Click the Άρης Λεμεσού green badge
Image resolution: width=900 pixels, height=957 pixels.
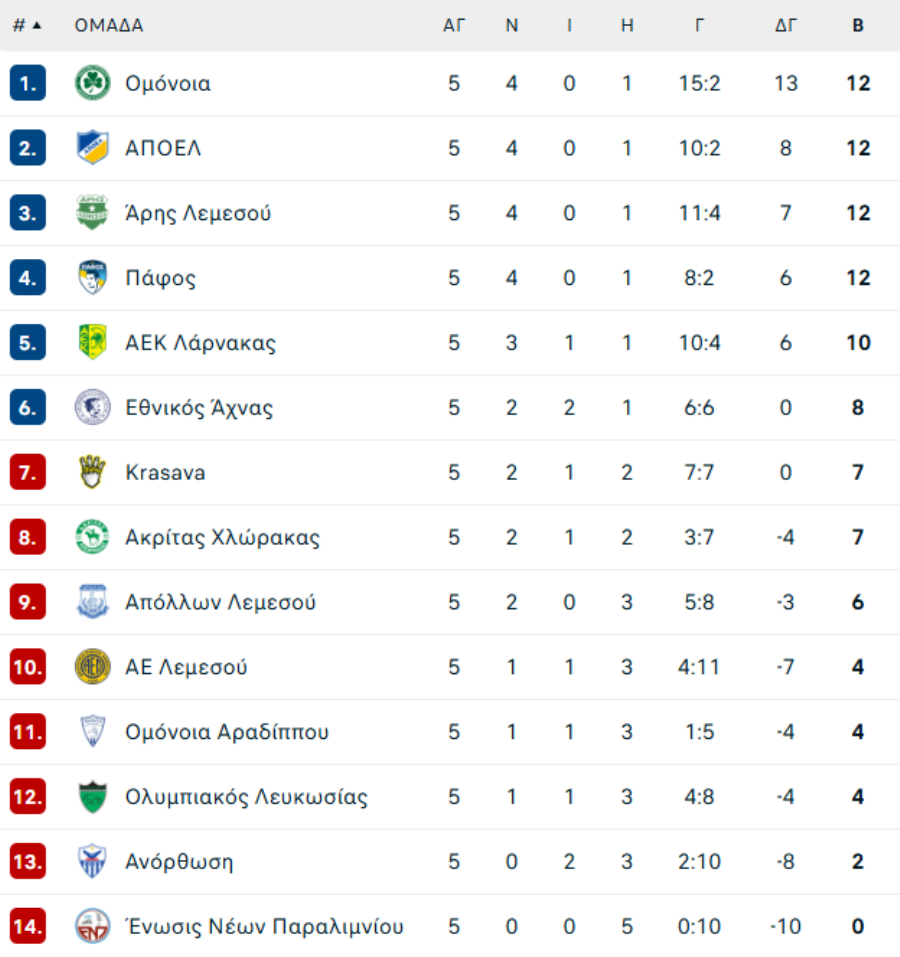coord(92,212)
